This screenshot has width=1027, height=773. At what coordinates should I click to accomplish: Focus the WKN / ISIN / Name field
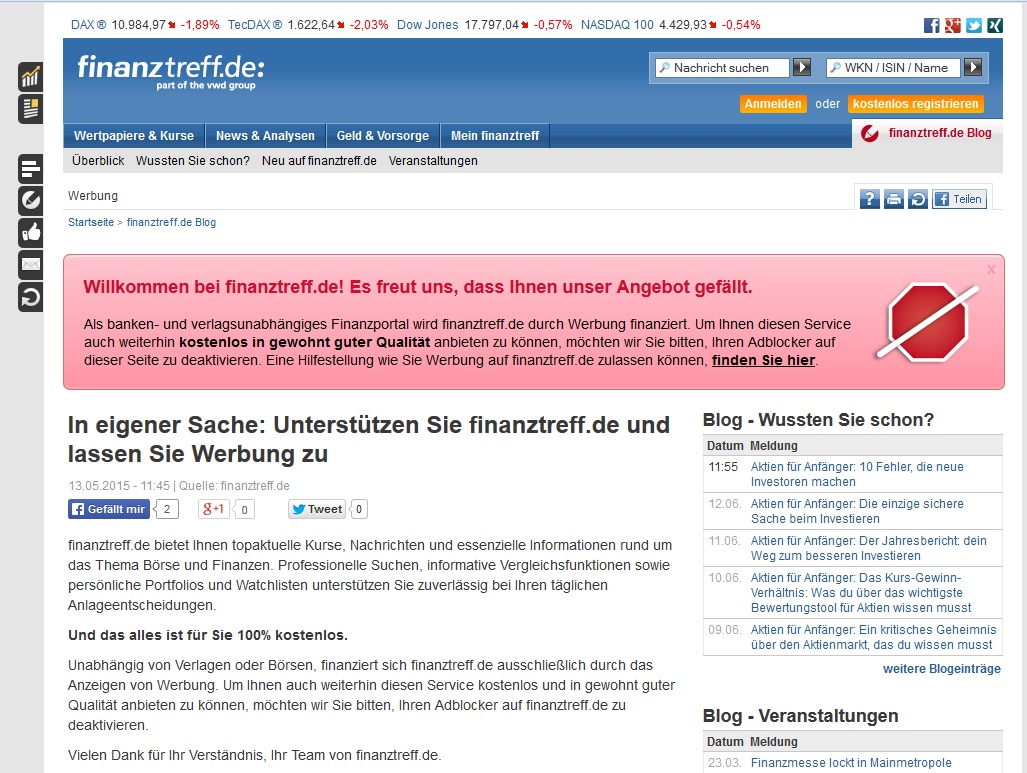pyautogui.click(x=893, y=67)
